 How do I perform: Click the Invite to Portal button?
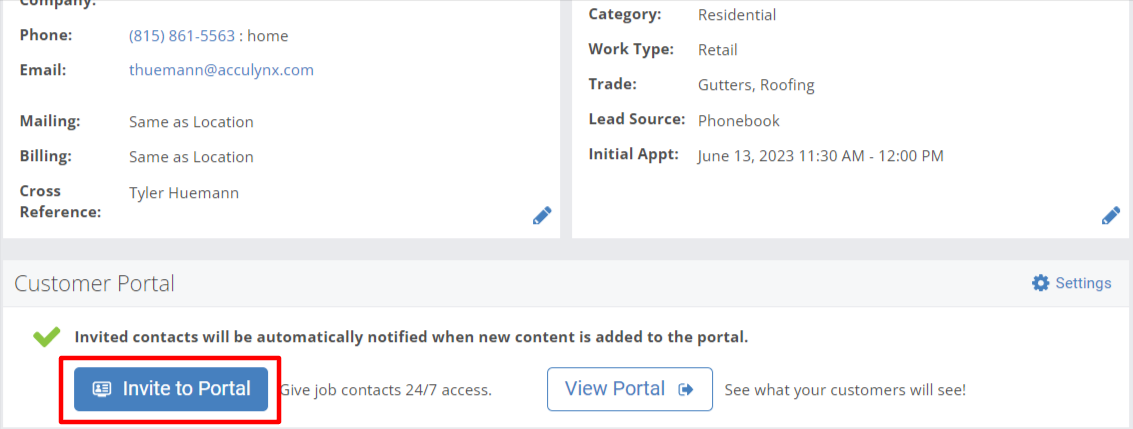click(x=171, y=389)
